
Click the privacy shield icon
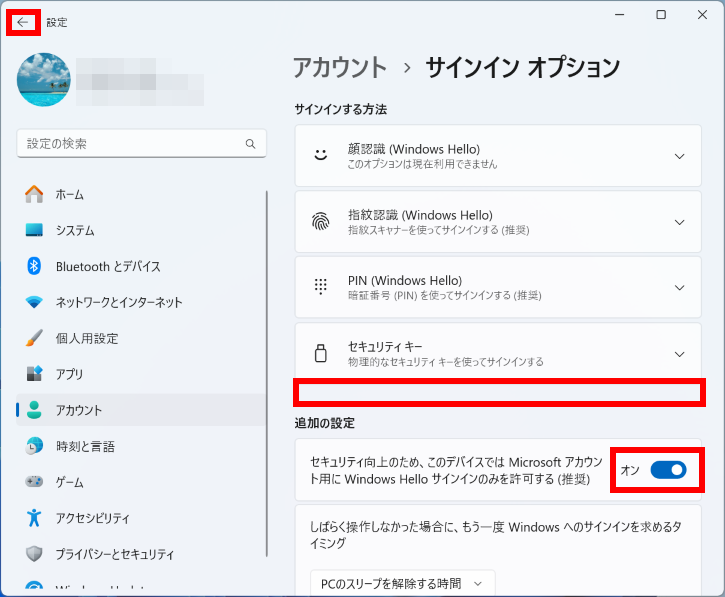pos(34,554)
